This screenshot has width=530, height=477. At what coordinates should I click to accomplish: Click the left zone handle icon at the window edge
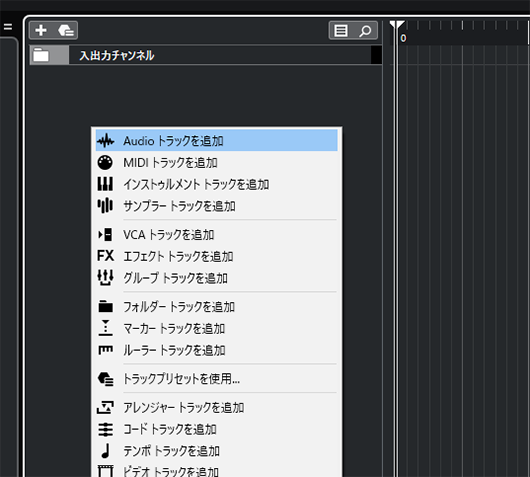pos(8,27)
